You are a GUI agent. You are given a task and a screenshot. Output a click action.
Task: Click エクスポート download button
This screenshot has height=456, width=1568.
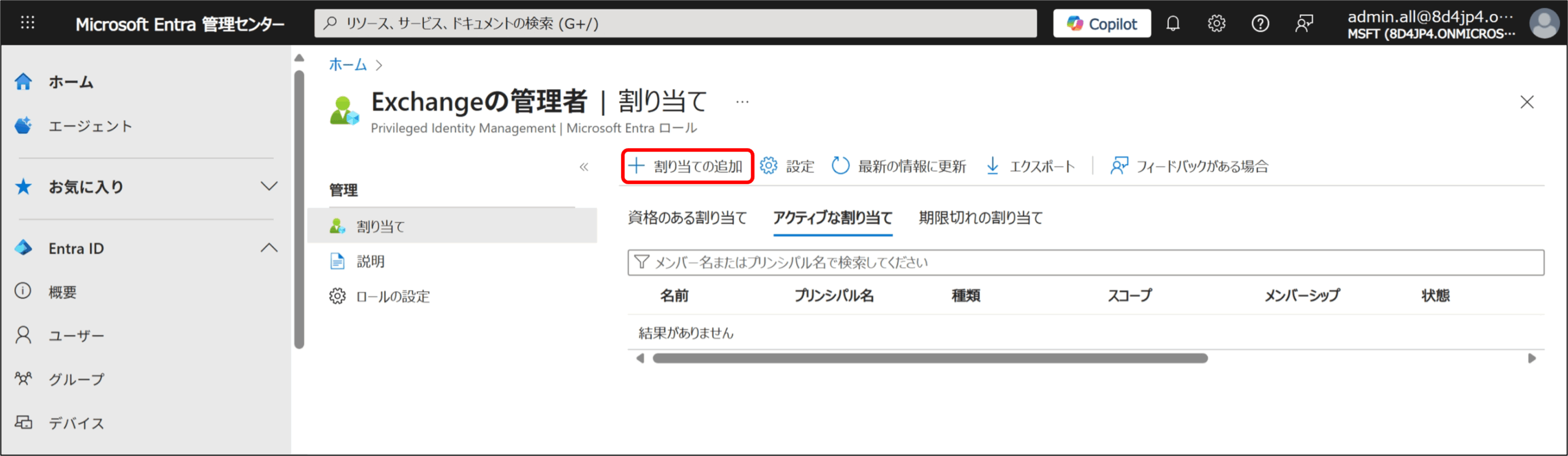pyautogui.click(x=1030, y=166)
